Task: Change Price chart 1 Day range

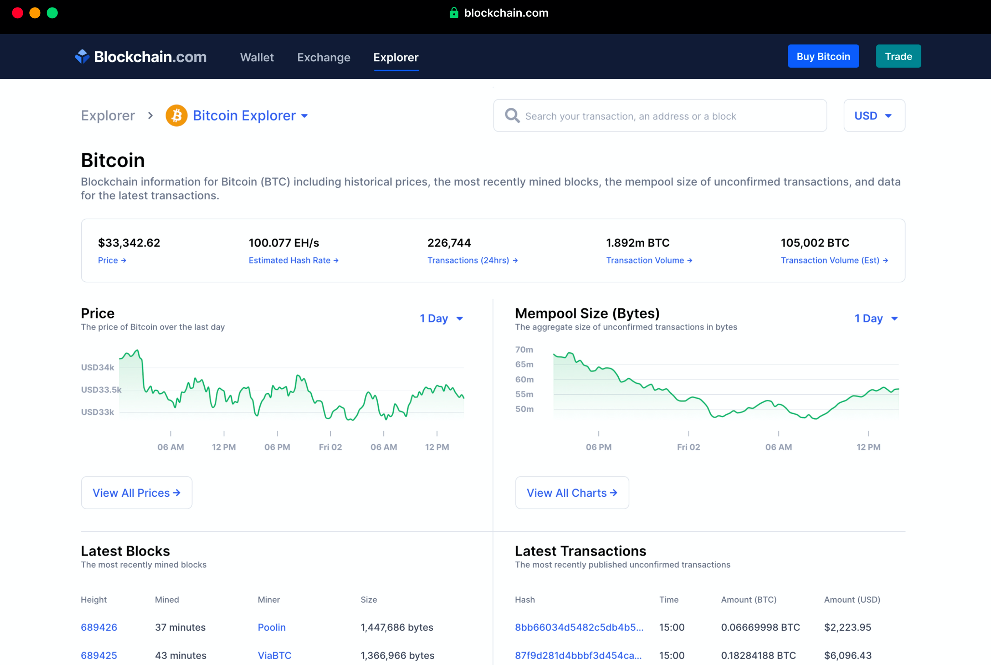Action: 441,319
